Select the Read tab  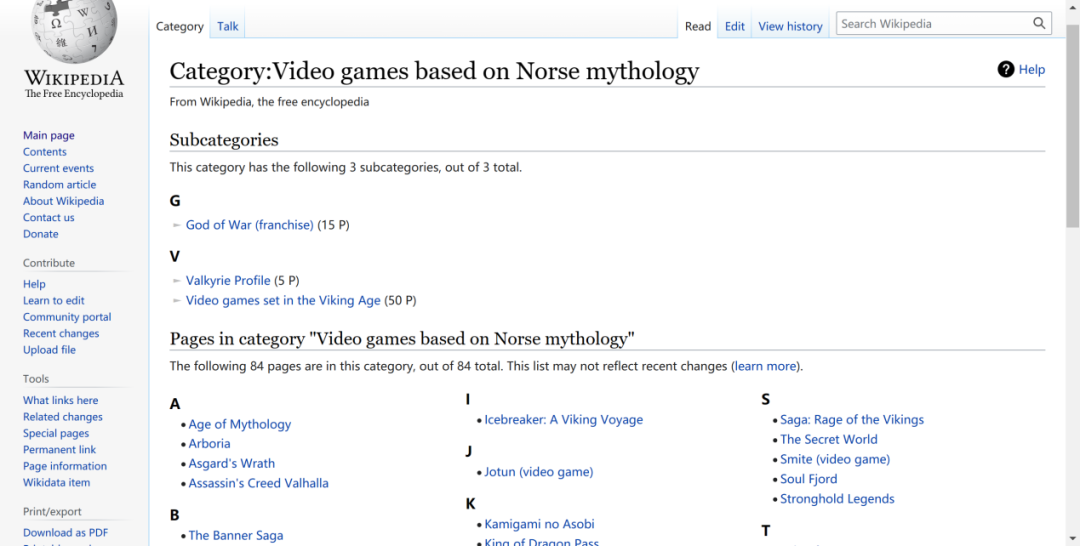pyautogui.click(x=698, y=26)
